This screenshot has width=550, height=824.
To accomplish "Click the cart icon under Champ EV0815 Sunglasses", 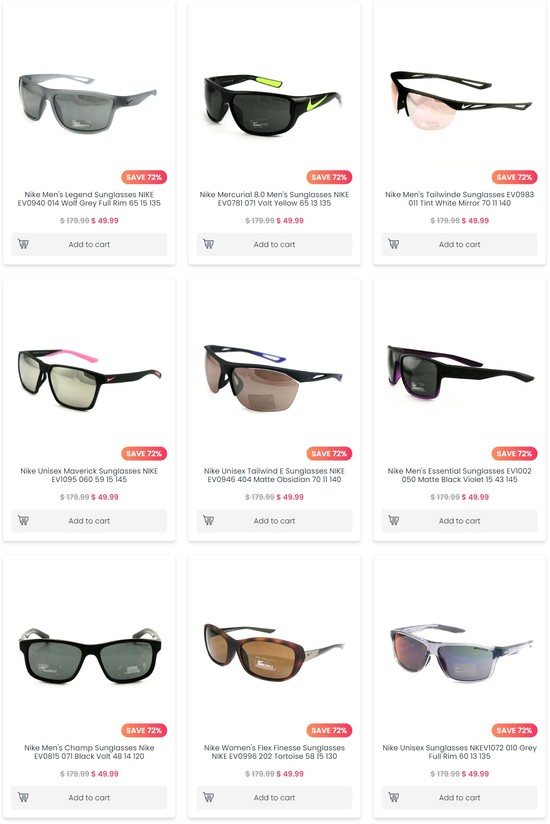I will pos(23,797).
